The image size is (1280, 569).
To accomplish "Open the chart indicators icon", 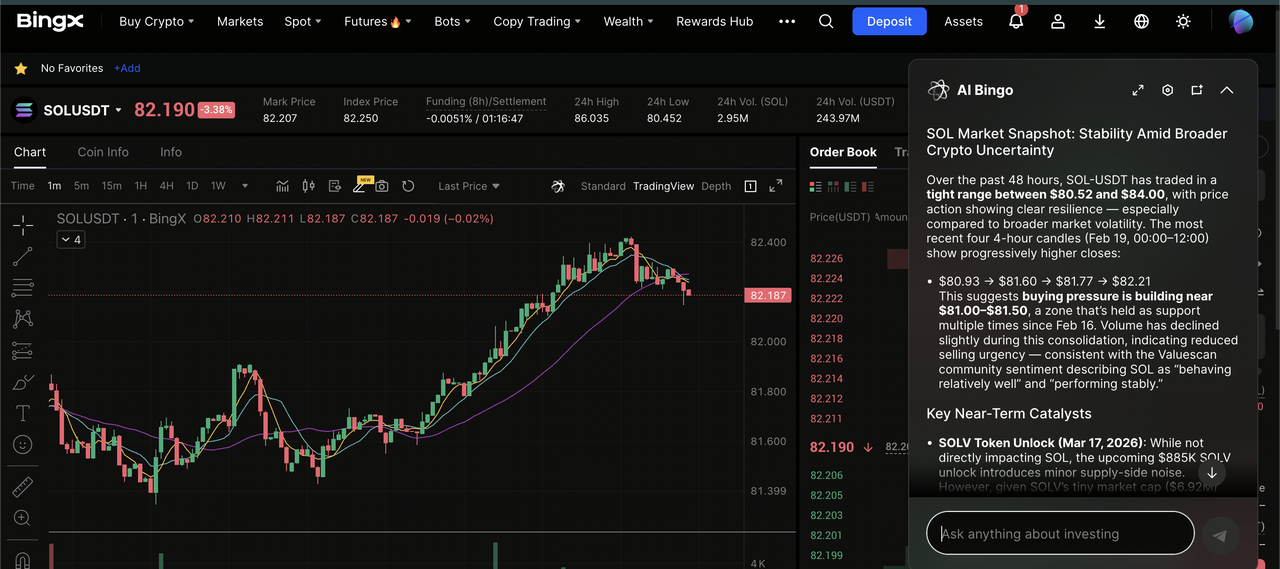I will (283, 186).
